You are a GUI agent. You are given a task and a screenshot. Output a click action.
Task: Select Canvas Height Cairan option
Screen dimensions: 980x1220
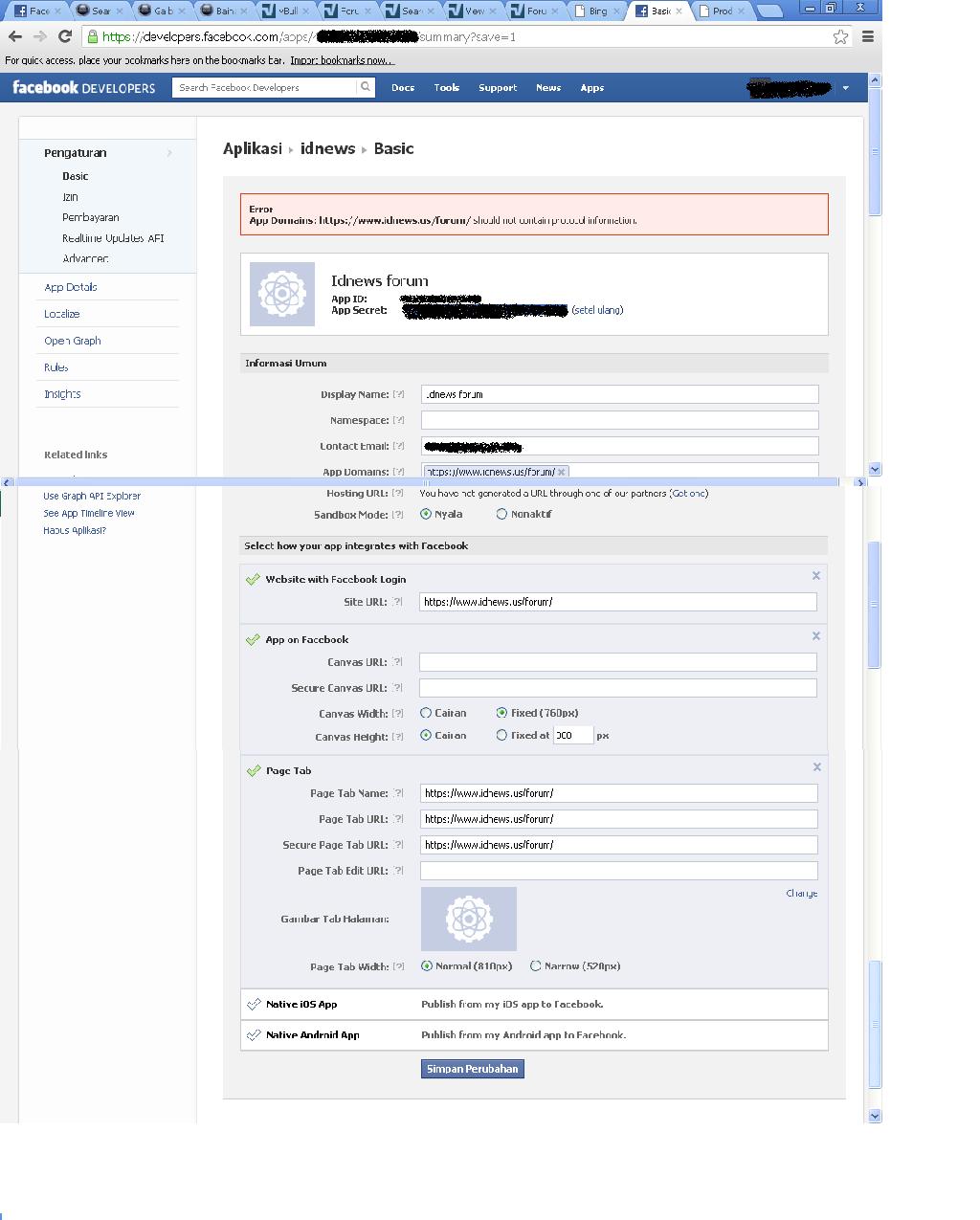coord(426,736)
